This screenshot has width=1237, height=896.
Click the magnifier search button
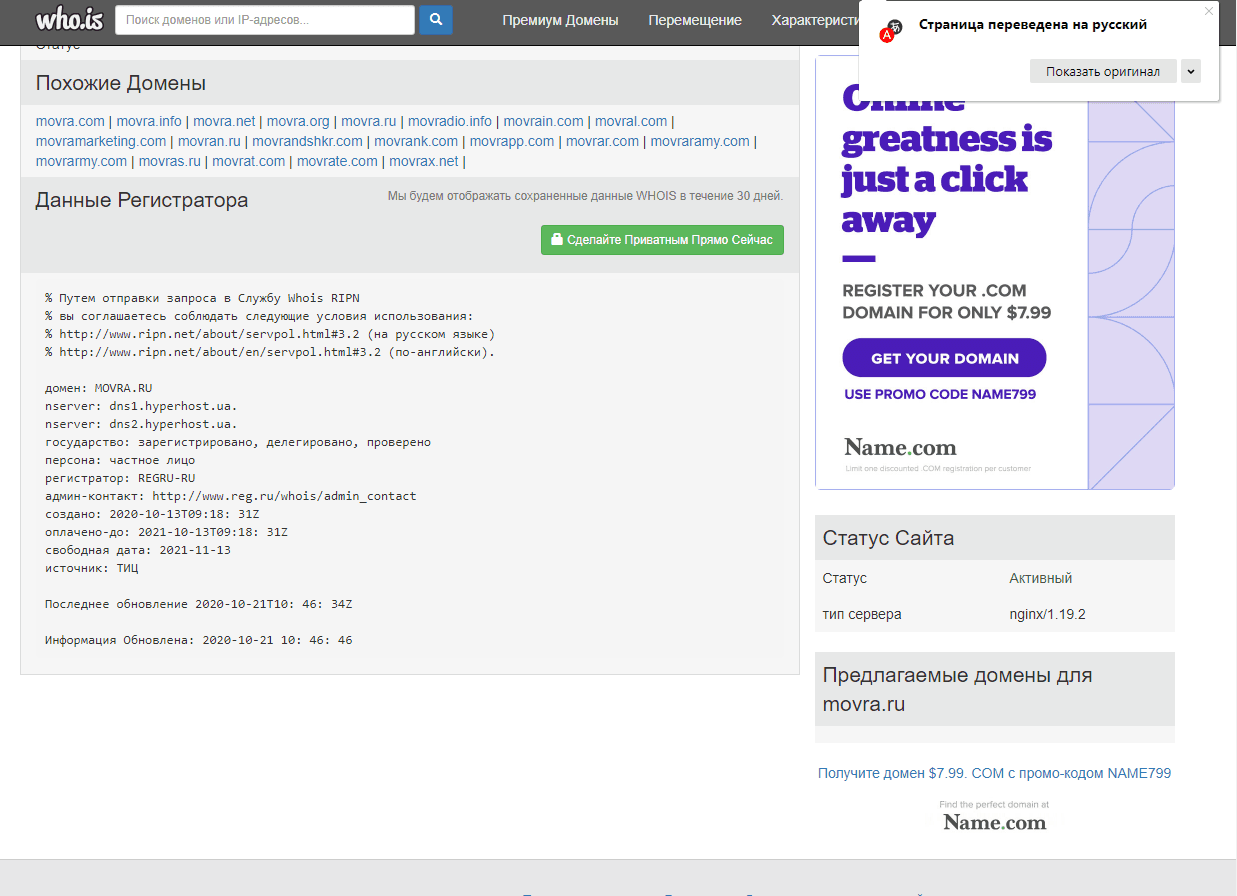[436, 20]
